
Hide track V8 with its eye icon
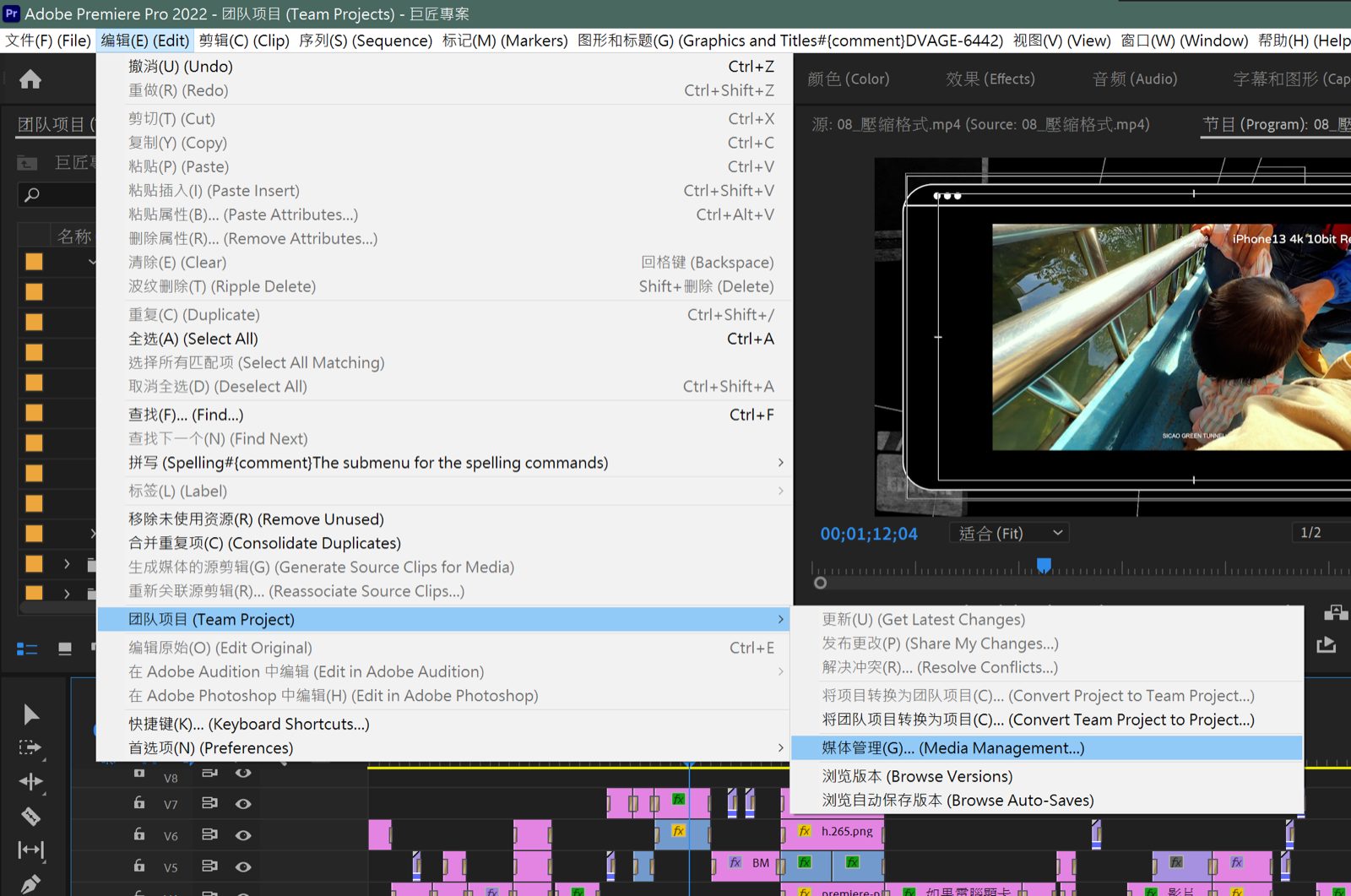coord(243,773)
